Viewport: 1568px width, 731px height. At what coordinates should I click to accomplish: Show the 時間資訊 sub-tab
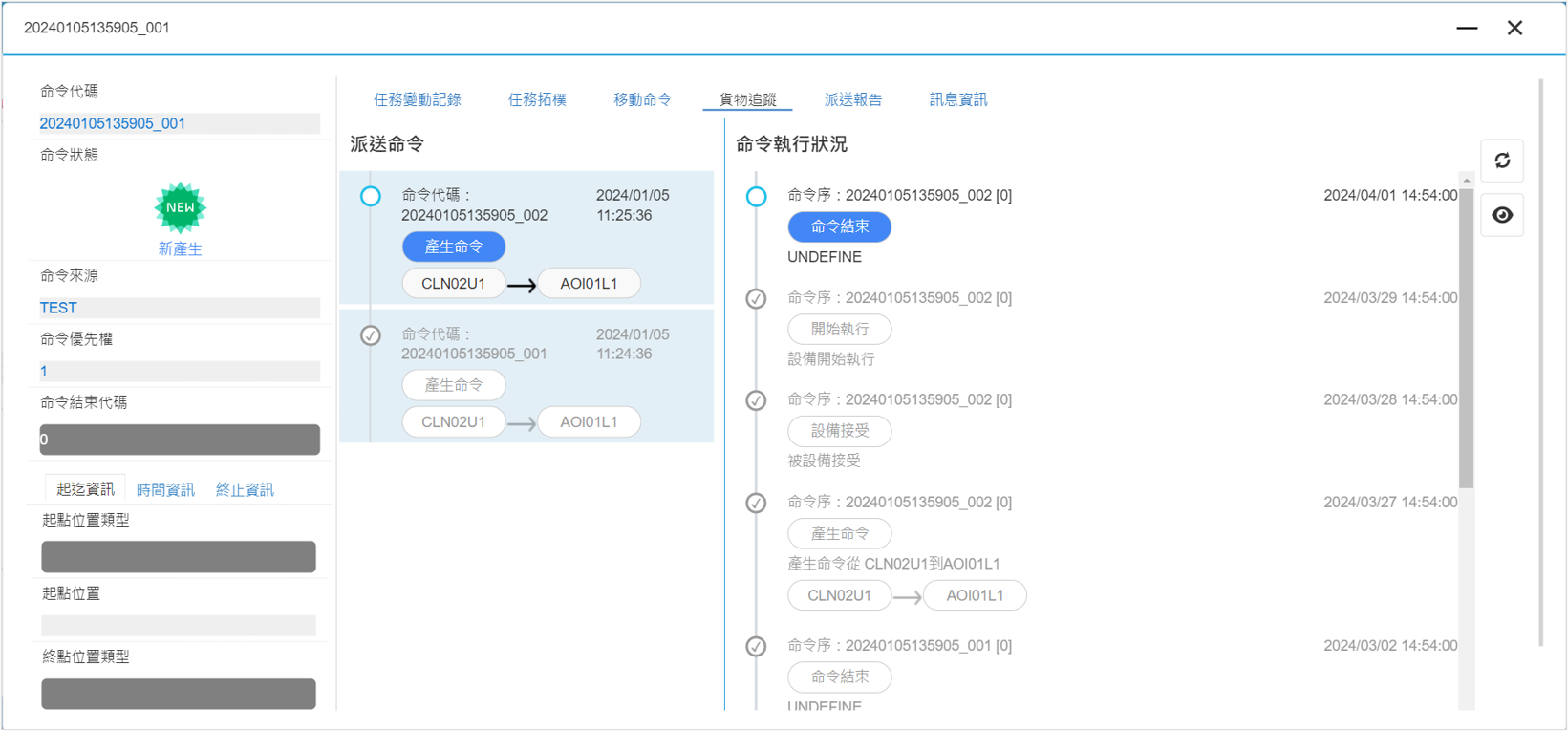point(165,489)
